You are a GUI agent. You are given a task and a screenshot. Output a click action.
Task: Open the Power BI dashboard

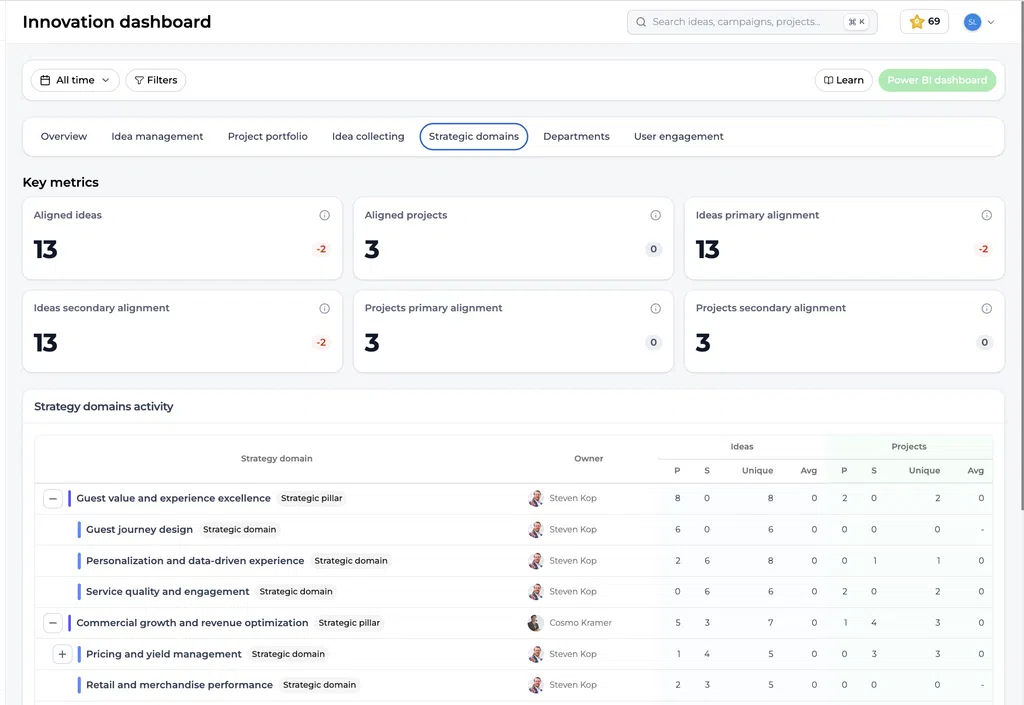(937, 80)
